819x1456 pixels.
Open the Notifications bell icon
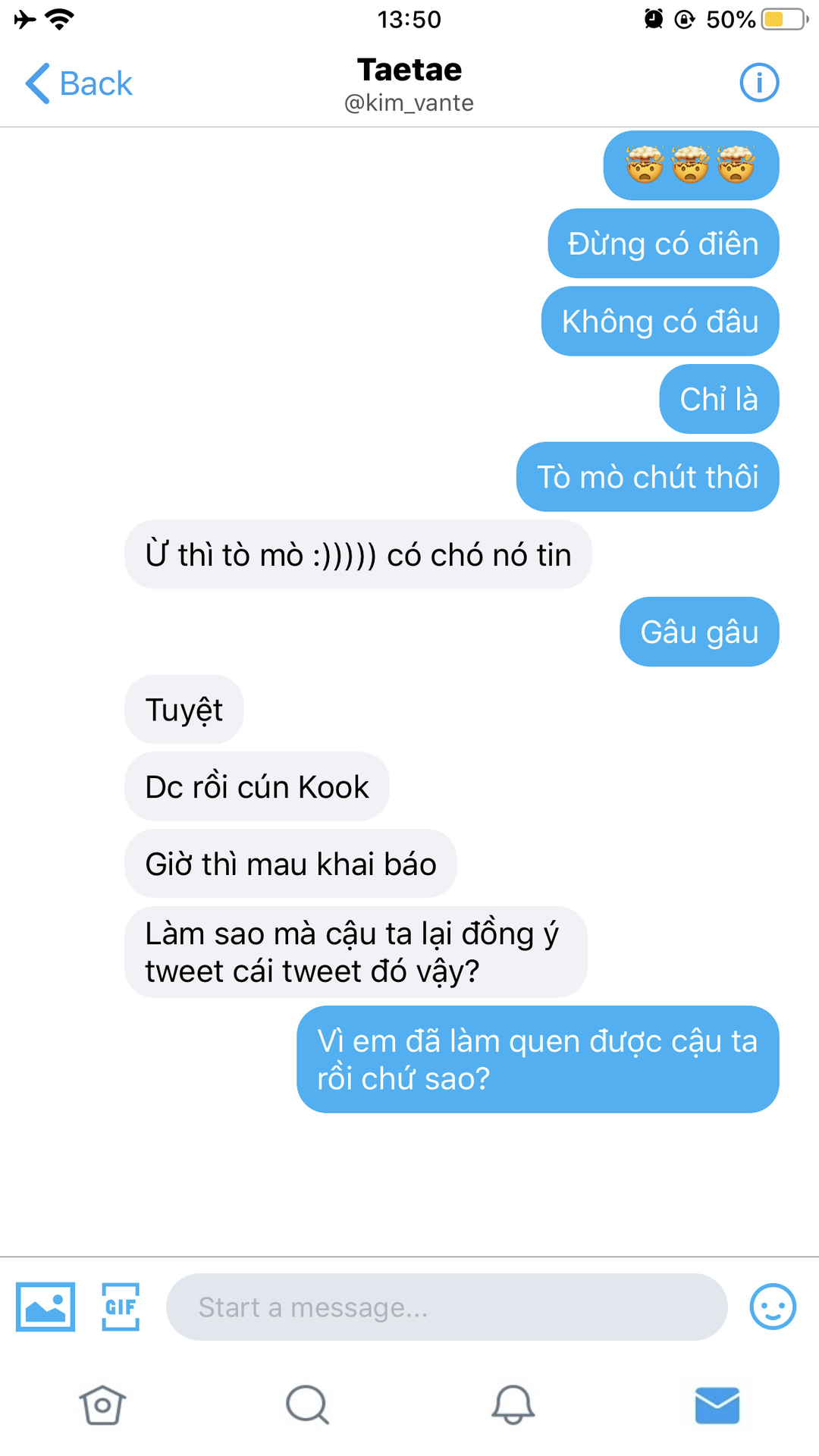click(x=513, y=1405)
